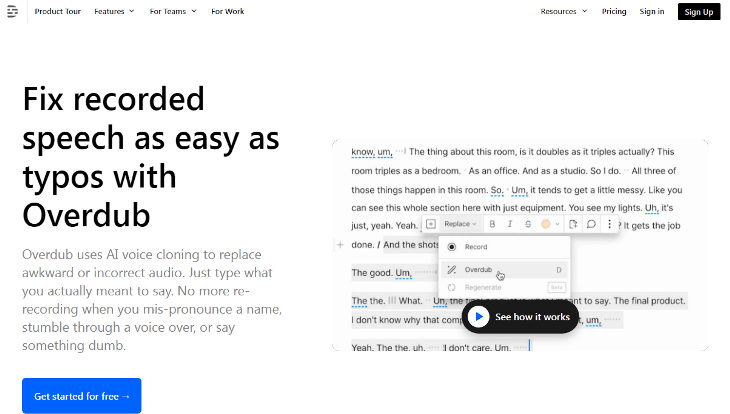Click the add scene plus icon in toolbar
Screen dimensions: 730x414
click(x=431, y=224)
